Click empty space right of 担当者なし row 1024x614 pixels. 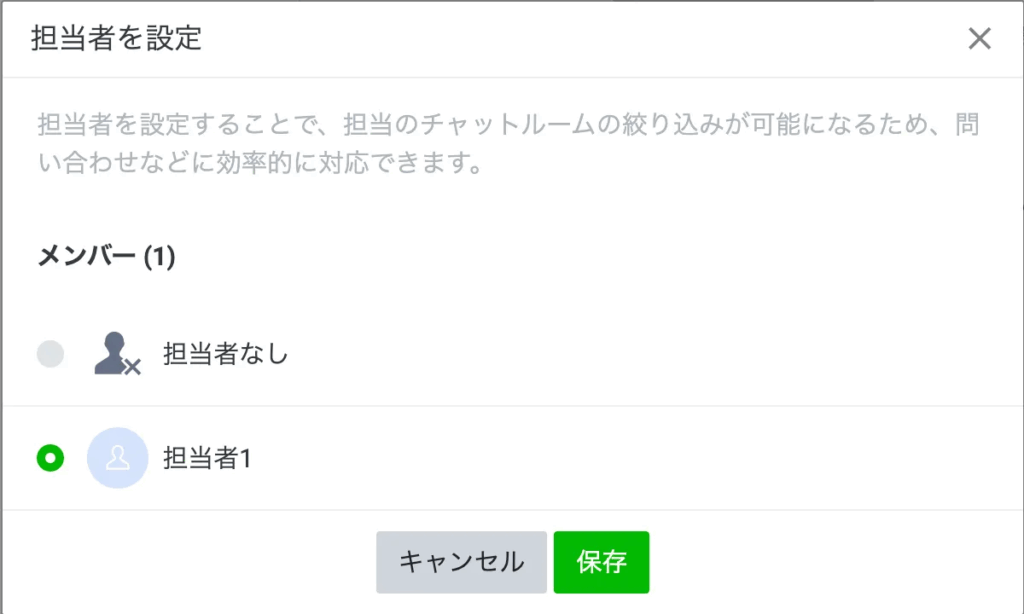click(650, 354)
